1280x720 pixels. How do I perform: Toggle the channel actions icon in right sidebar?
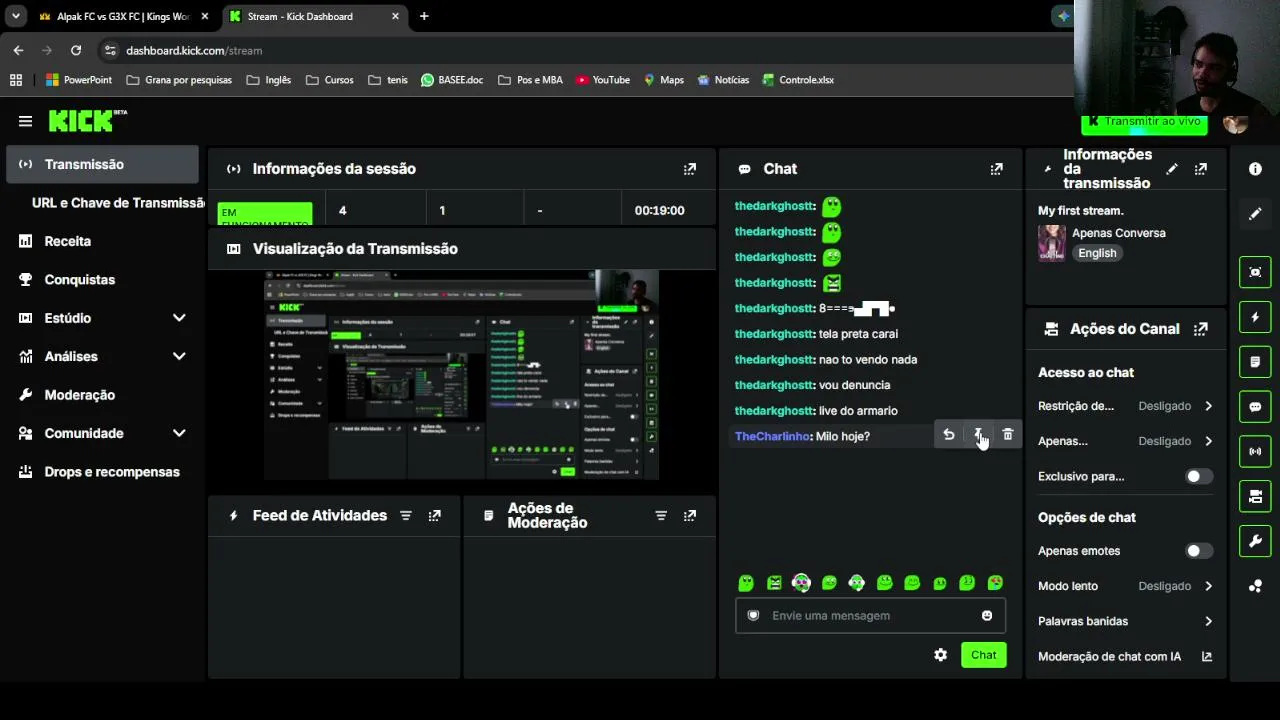(1255, 496)
